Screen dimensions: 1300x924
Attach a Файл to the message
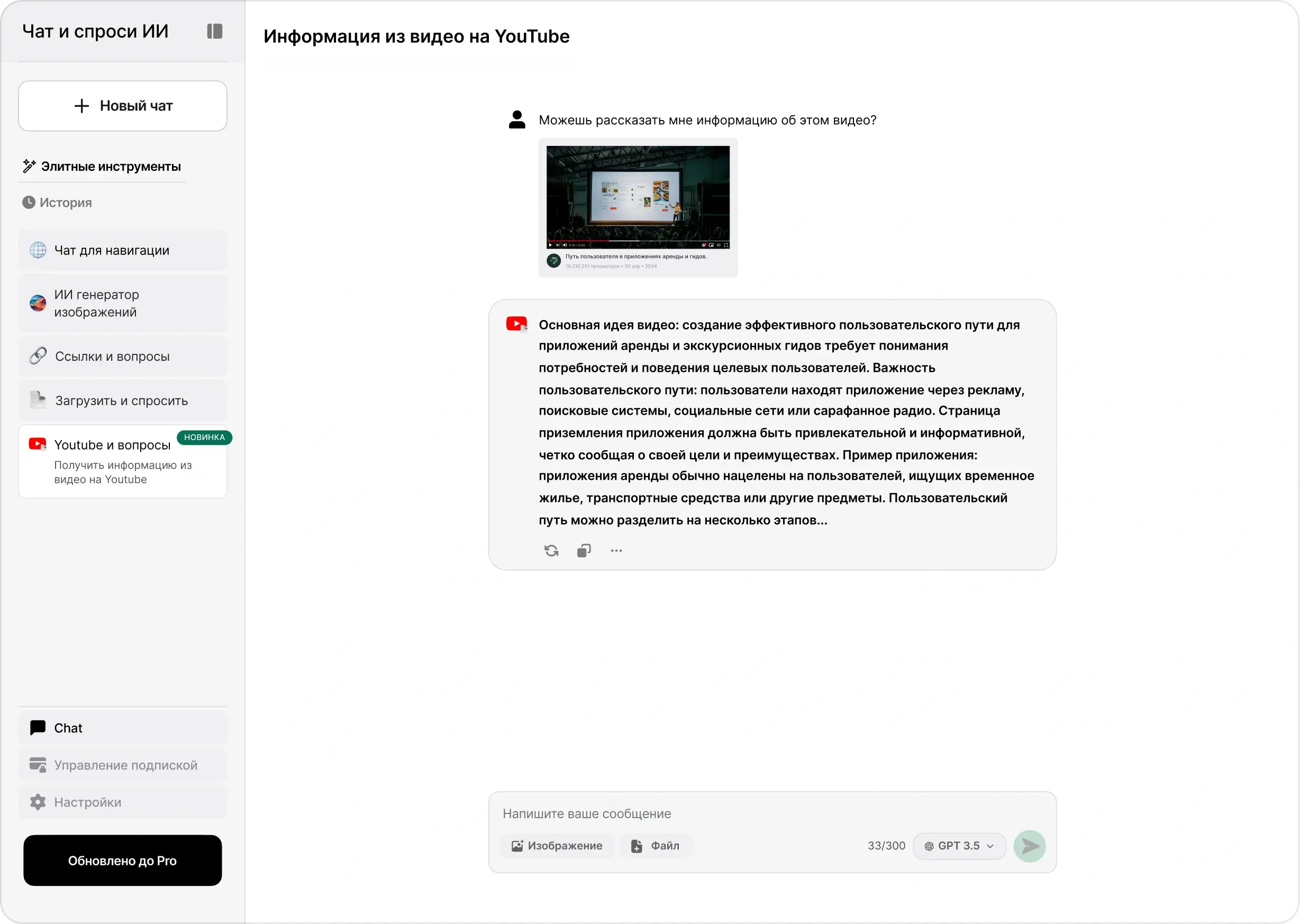(x=656, y=846)
